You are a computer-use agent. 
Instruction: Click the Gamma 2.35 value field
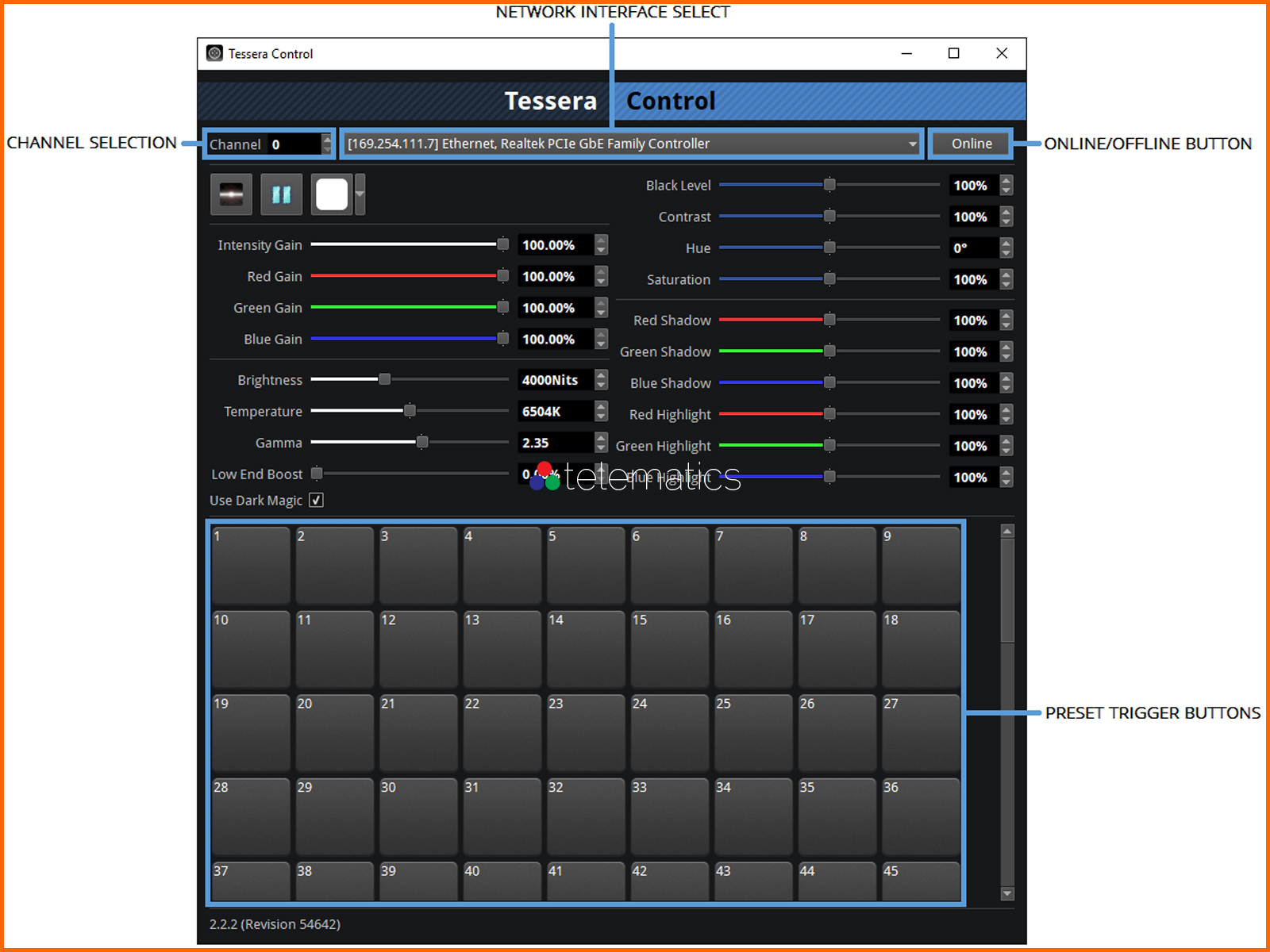pyautogui.click(x=556, y=443)
